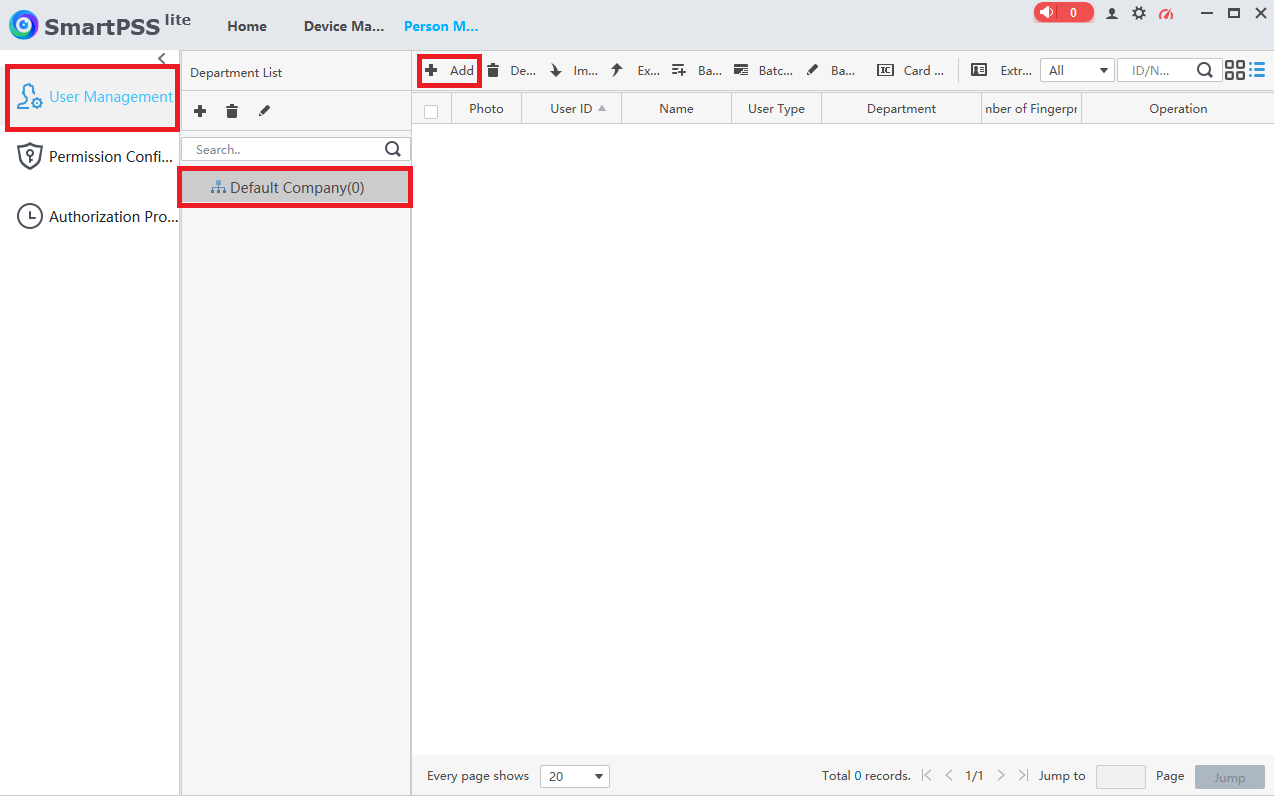Click the Delete user trash icon in toolbar
This screenshot has width=1274, height=796.
point(493,71)
